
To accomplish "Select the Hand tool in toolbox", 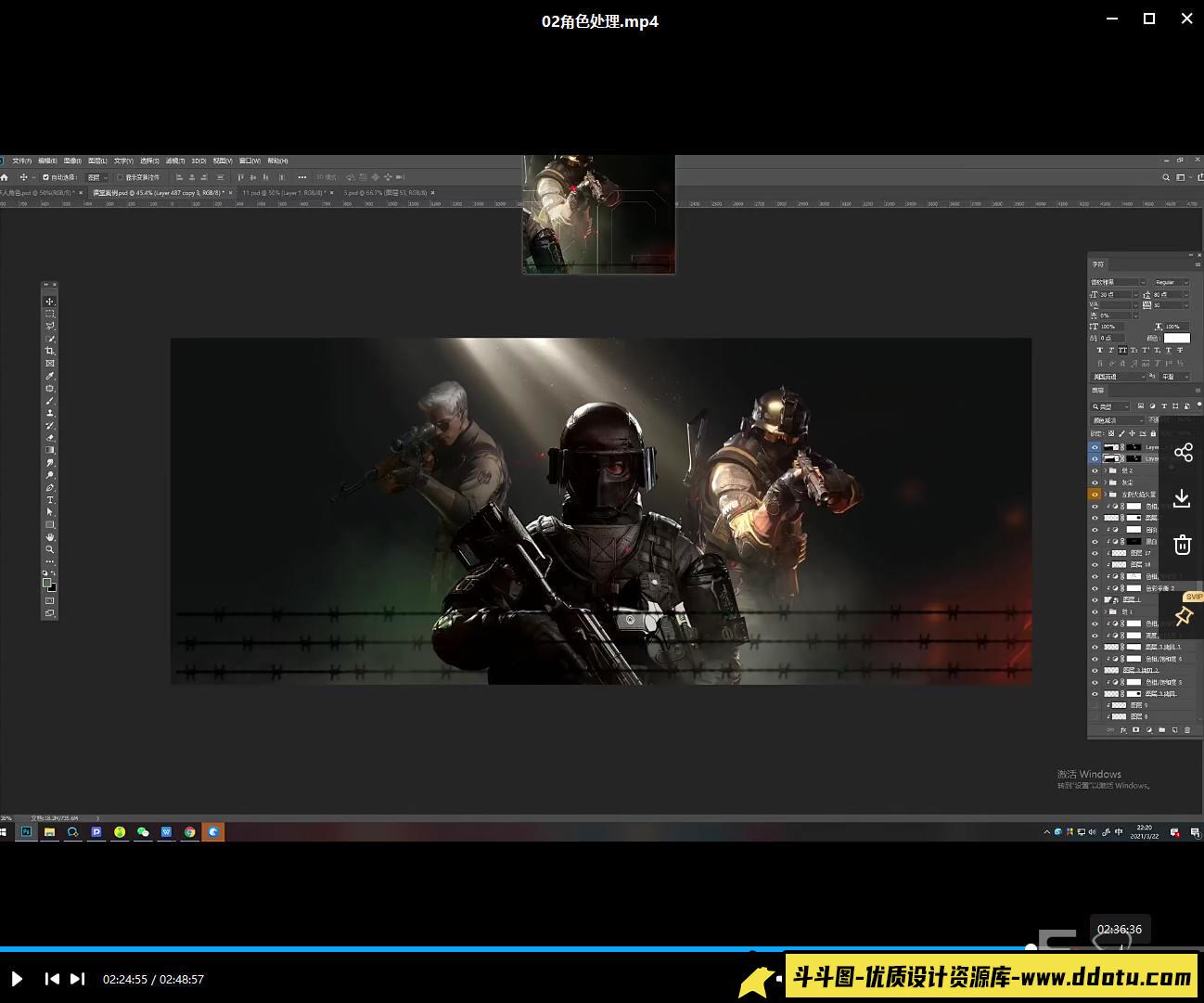I will click(50, 536).
